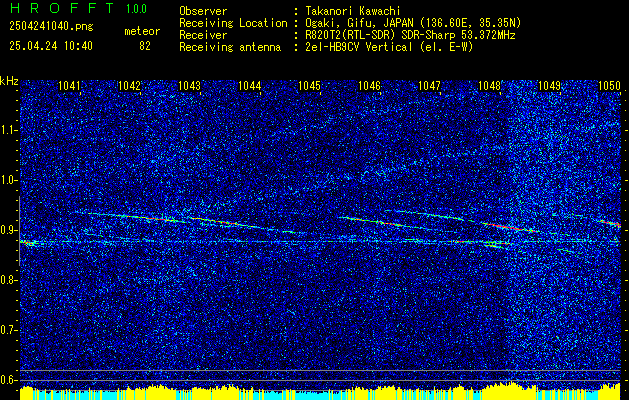Click the Receiving antenna label

pyautogui.click(x=230, y=47)
